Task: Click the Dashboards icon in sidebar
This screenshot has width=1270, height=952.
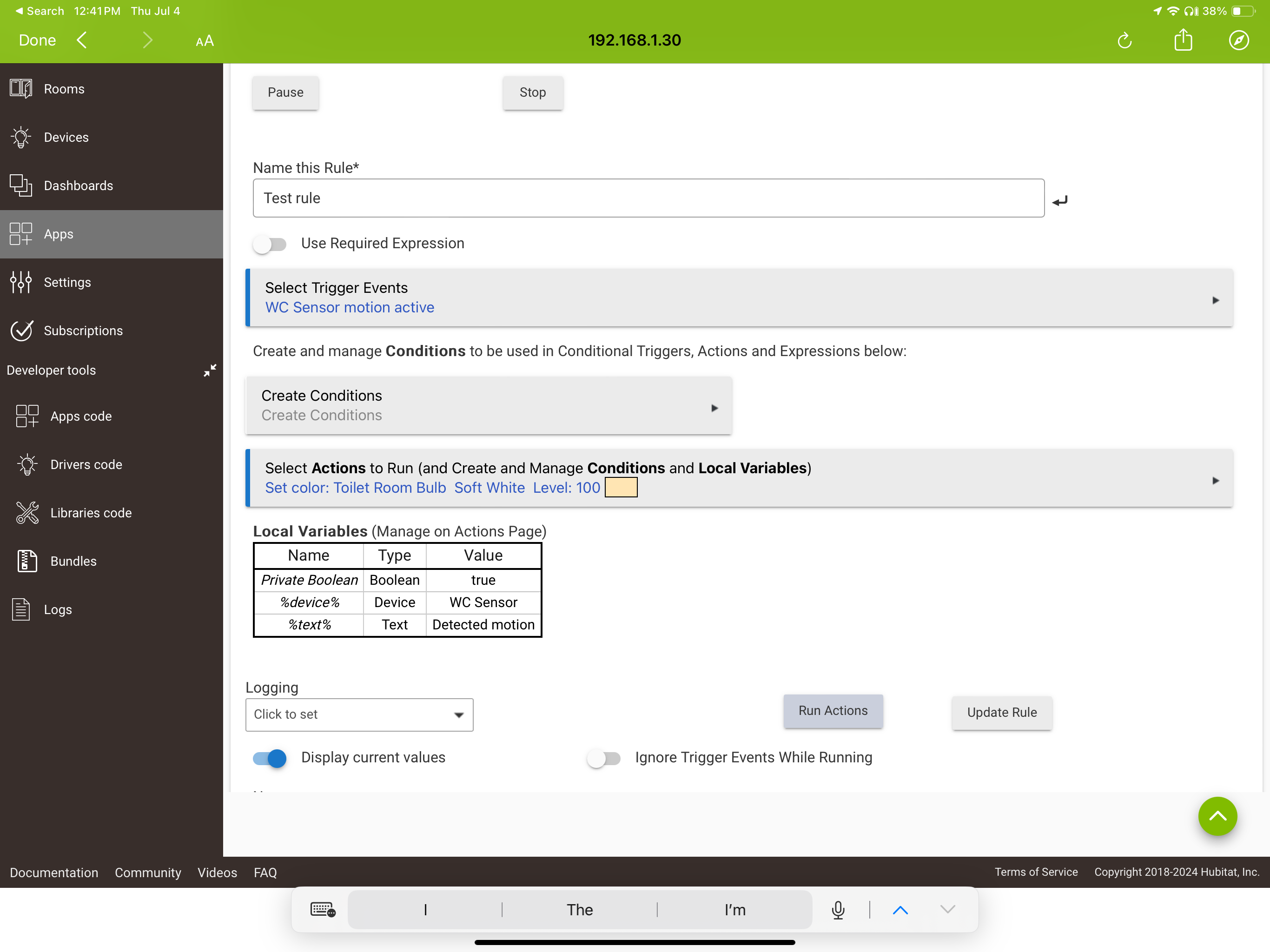Action: click(21, 185)
